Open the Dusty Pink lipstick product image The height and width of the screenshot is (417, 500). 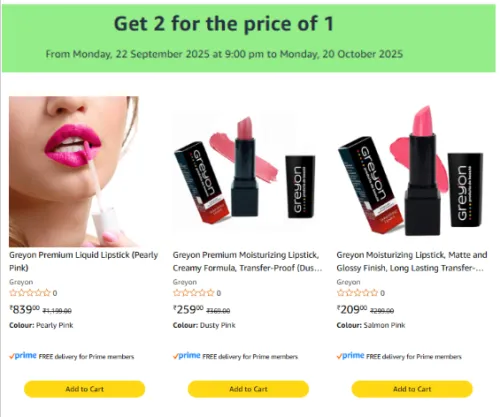click(245, 172)
